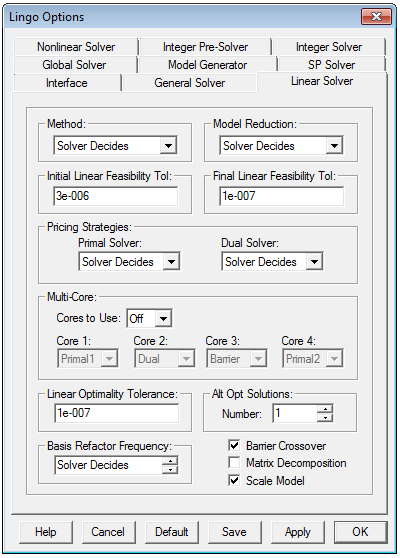Toggle the Scale Model checkbox
This screenshot has height=558, width=400.
point(234,481)
